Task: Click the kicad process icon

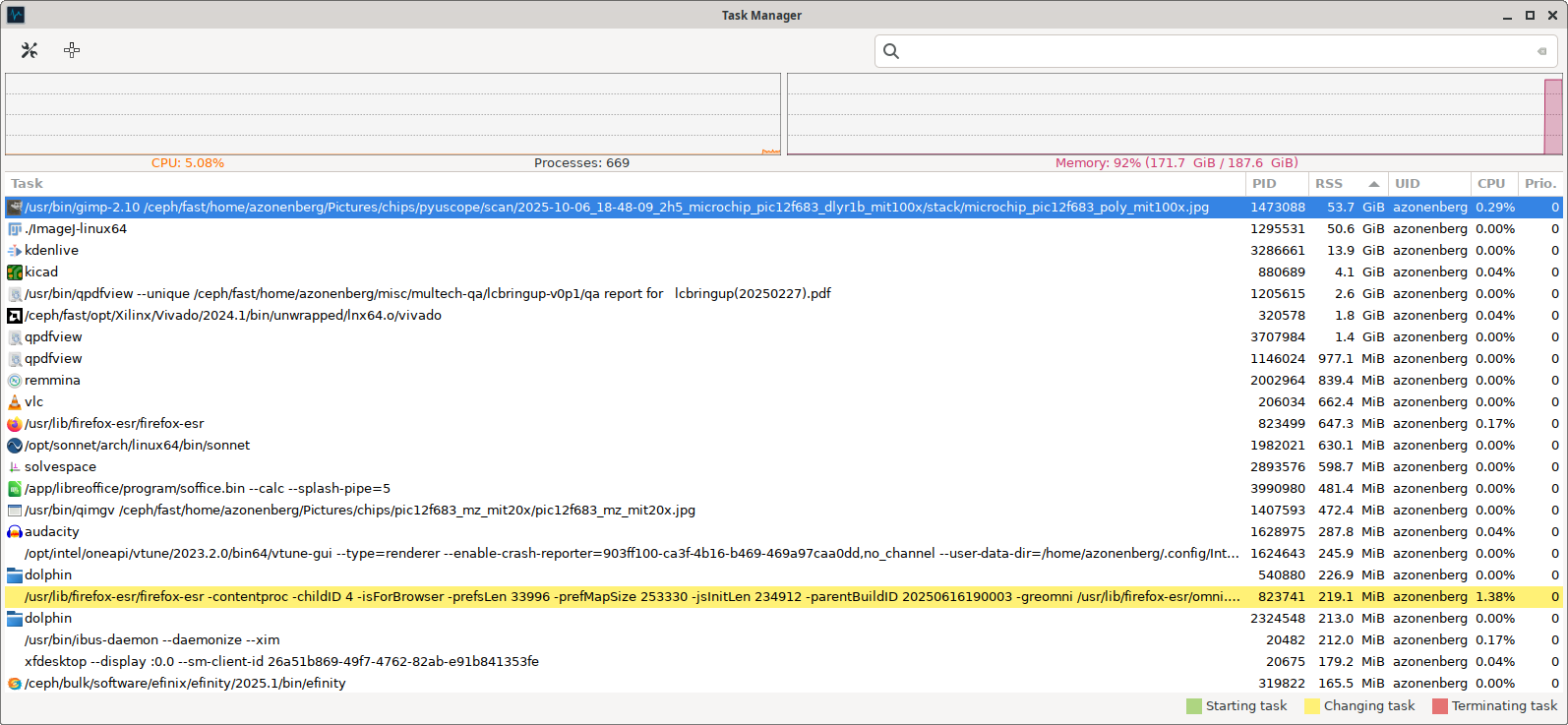Action: [x=15, y=272]
